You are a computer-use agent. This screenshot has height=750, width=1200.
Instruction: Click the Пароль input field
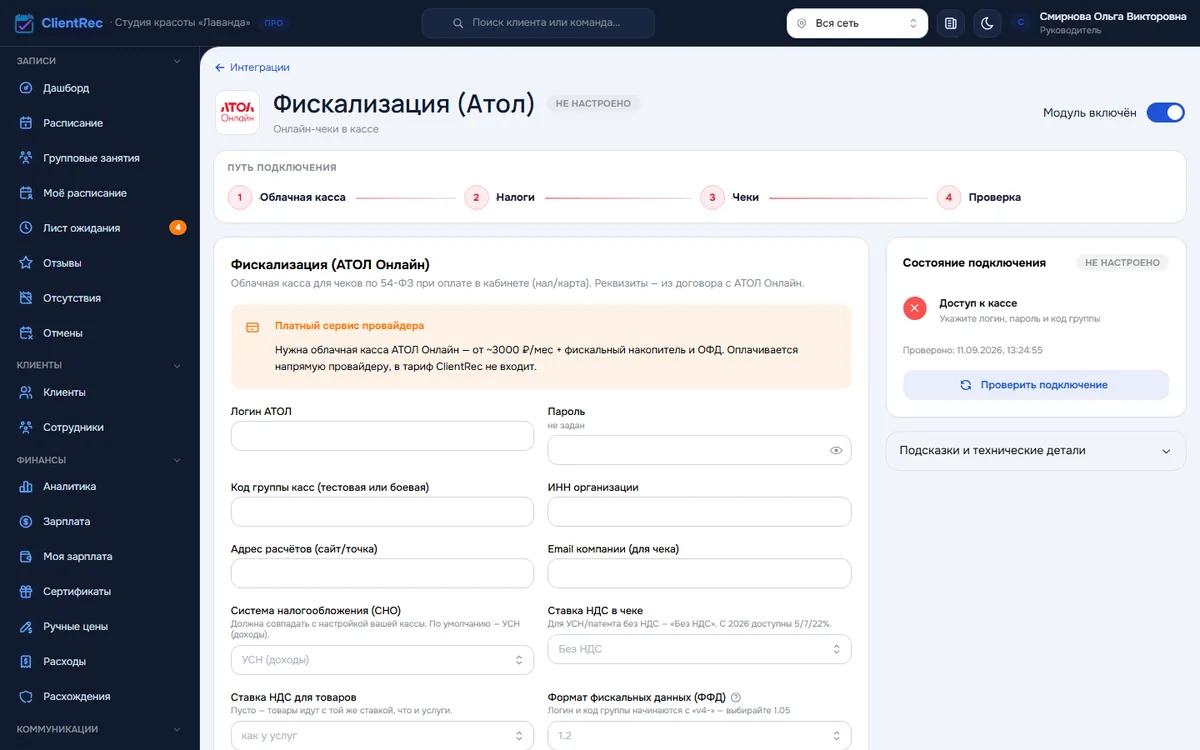699,450
